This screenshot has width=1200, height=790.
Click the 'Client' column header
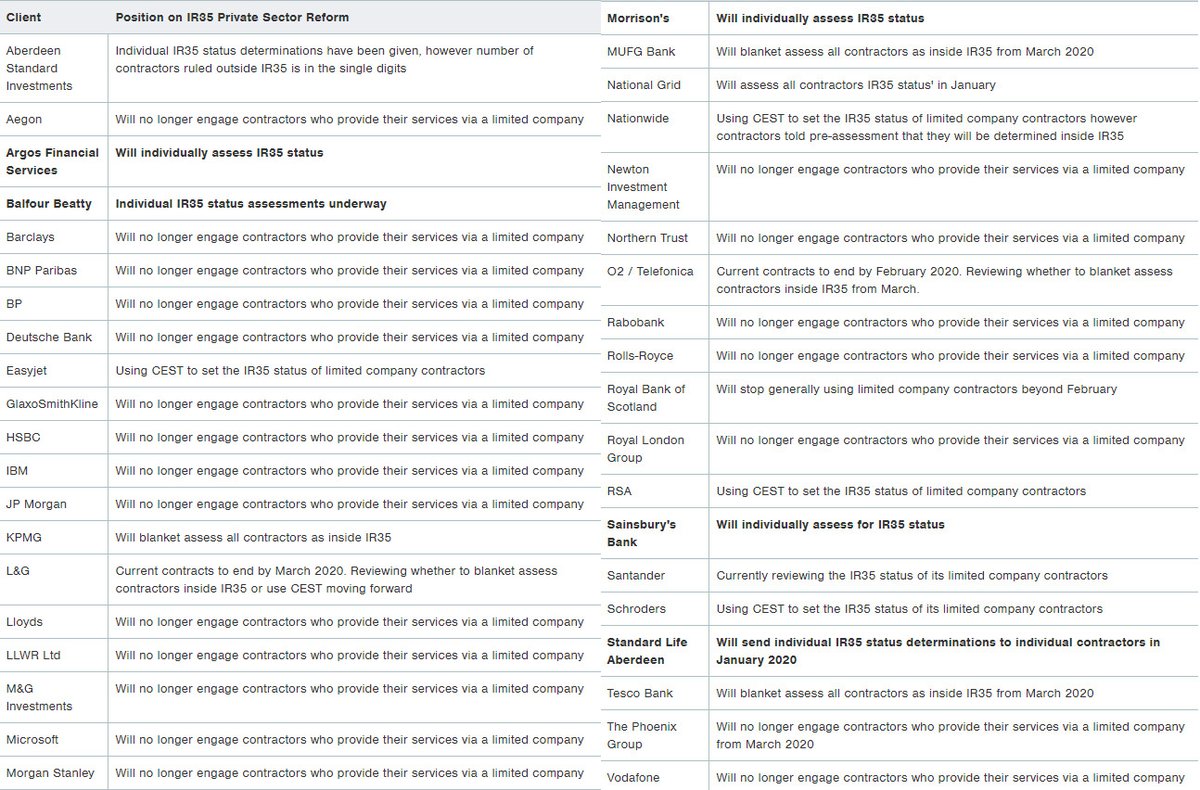23,18
